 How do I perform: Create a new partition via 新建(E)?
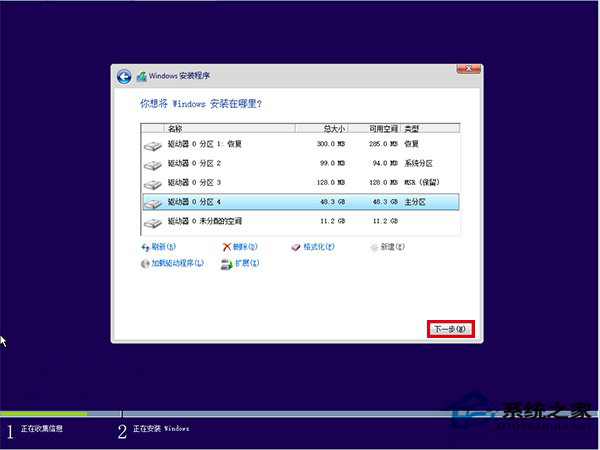[x=393, y=247]
